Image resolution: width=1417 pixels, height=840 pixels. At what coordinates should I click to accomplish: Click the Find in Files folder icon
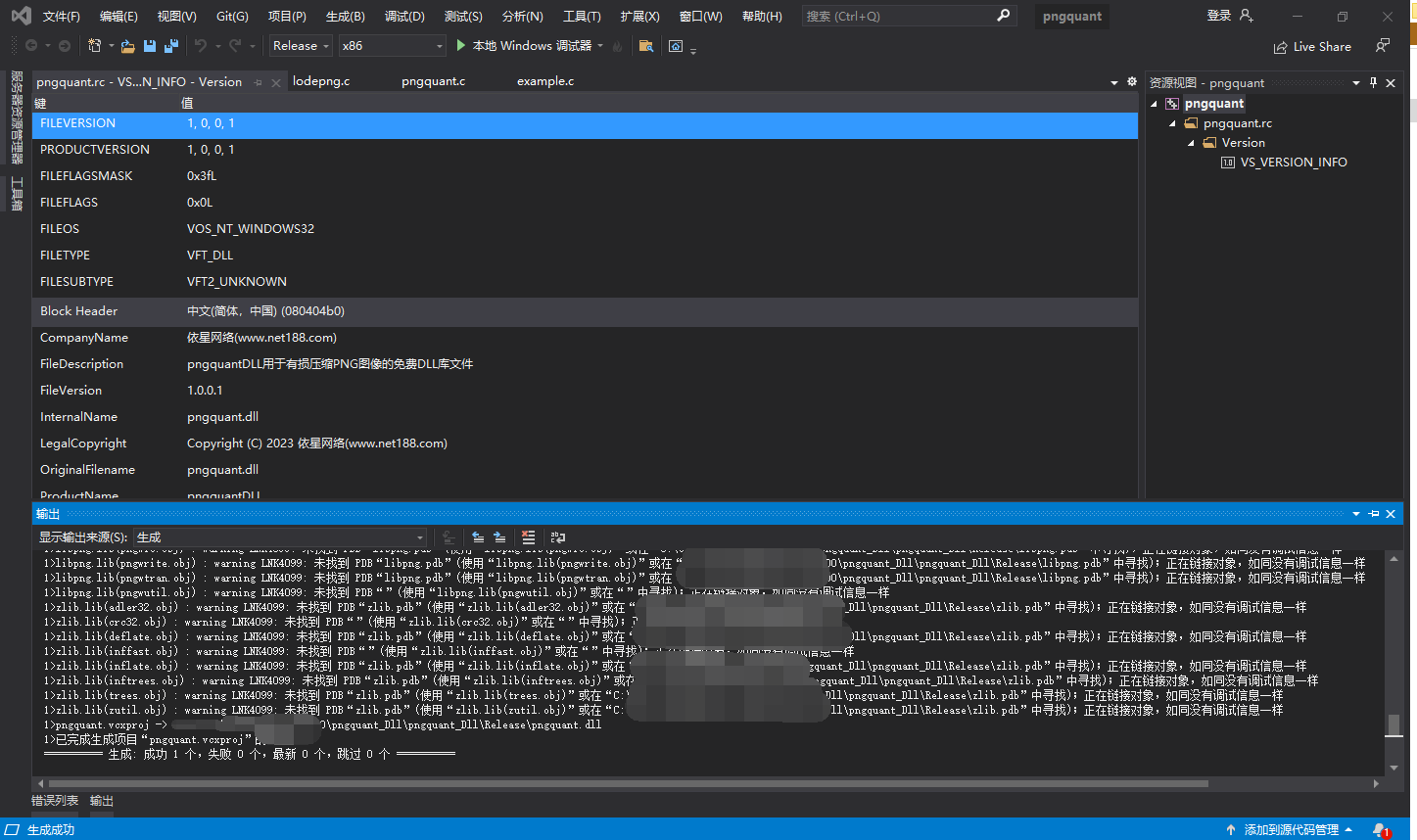pyautogui.click(x=645, y=46)
